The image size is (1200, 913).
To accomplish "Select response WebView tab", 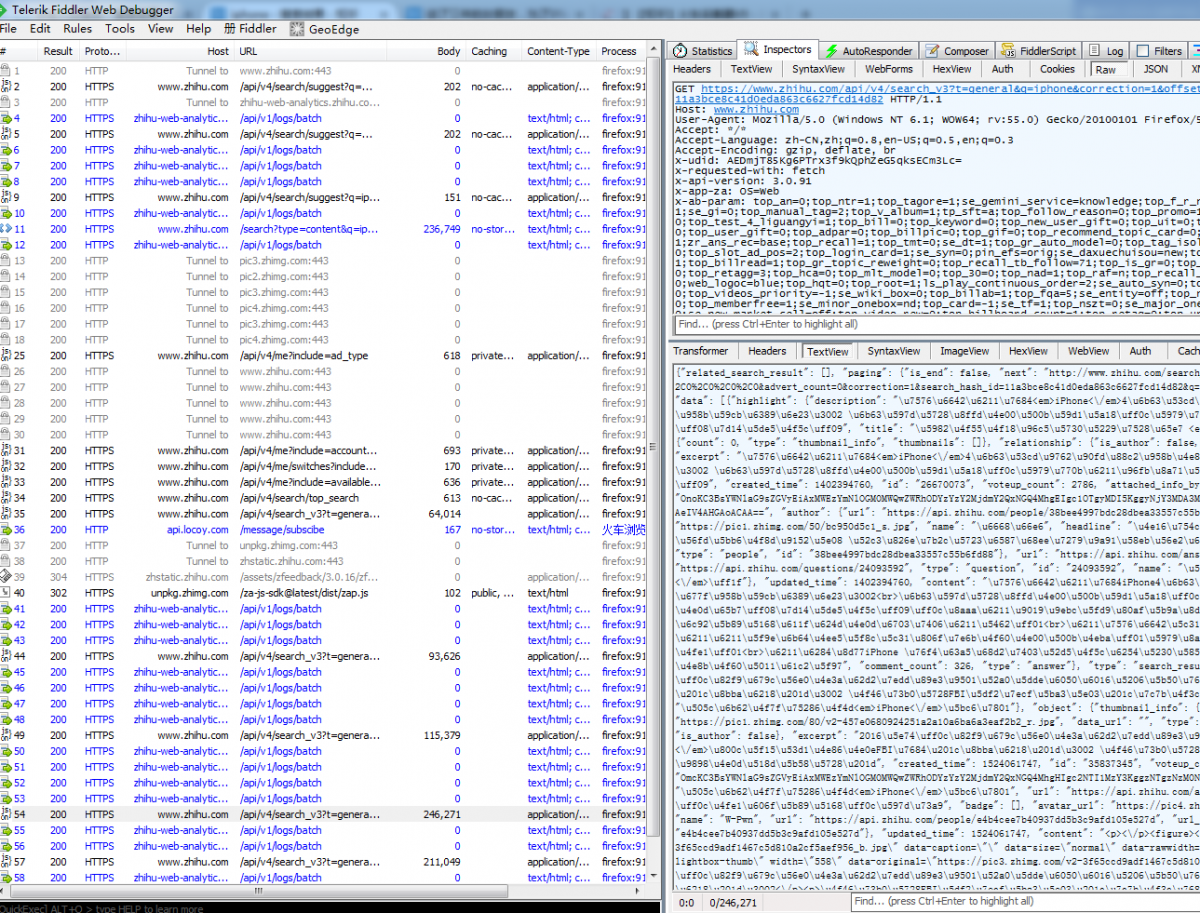I will click(1089, 351).
